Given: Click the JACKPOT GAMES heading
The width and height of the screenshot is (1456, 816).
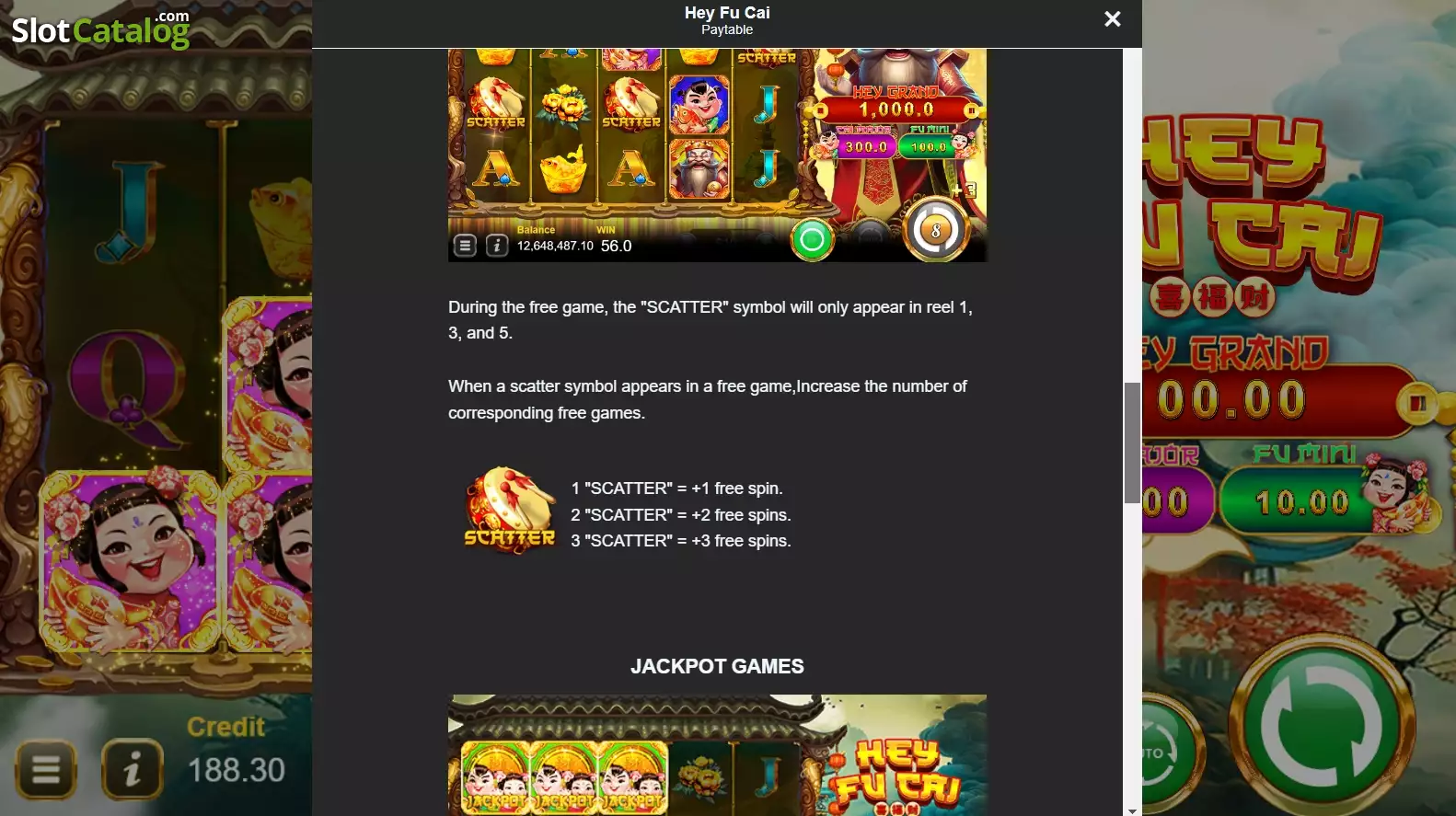Looking at the screenshot, I should [717, 666].
